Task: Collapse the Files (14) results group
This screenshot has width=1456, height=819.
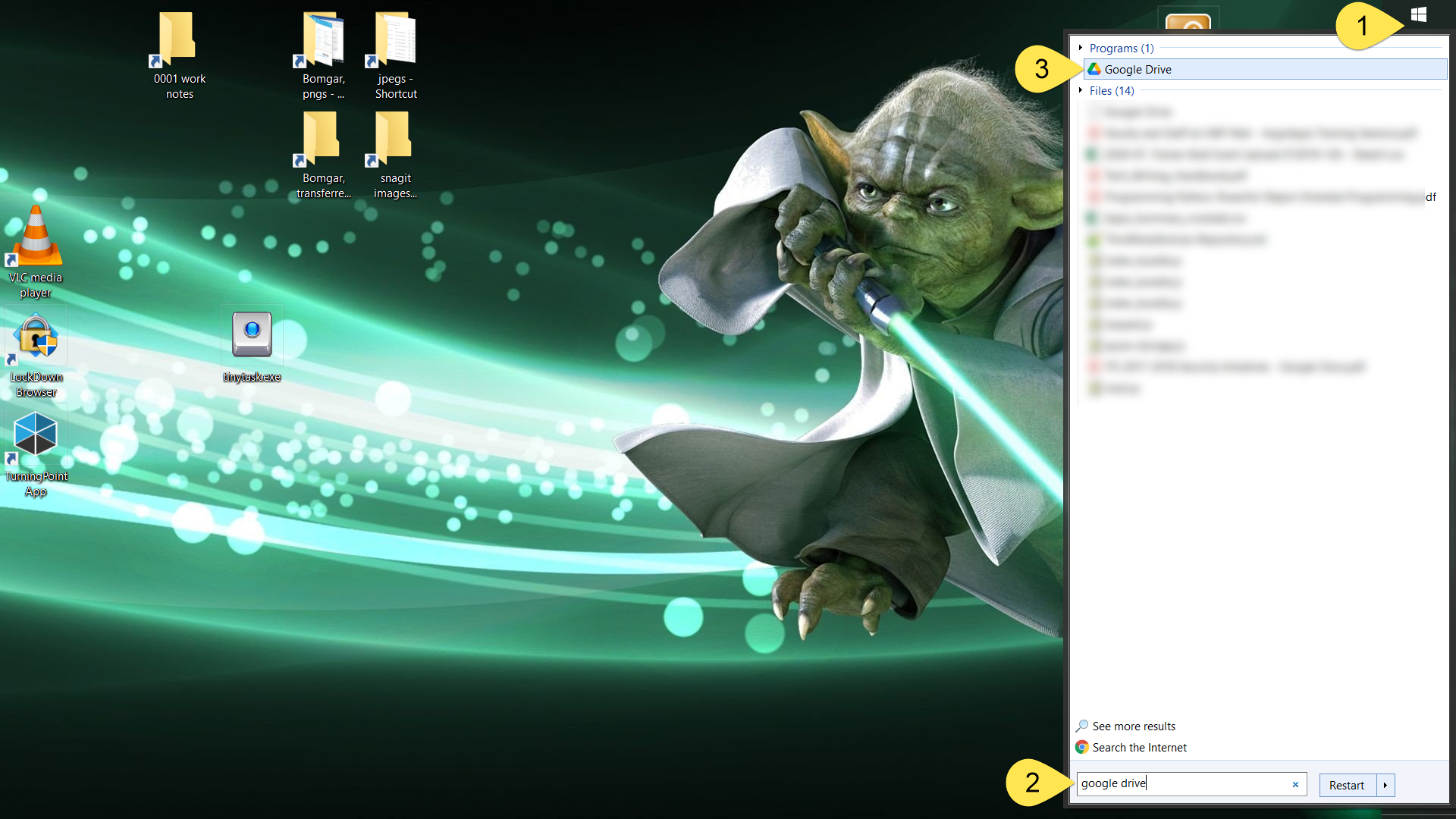Action: point(1081,90)
